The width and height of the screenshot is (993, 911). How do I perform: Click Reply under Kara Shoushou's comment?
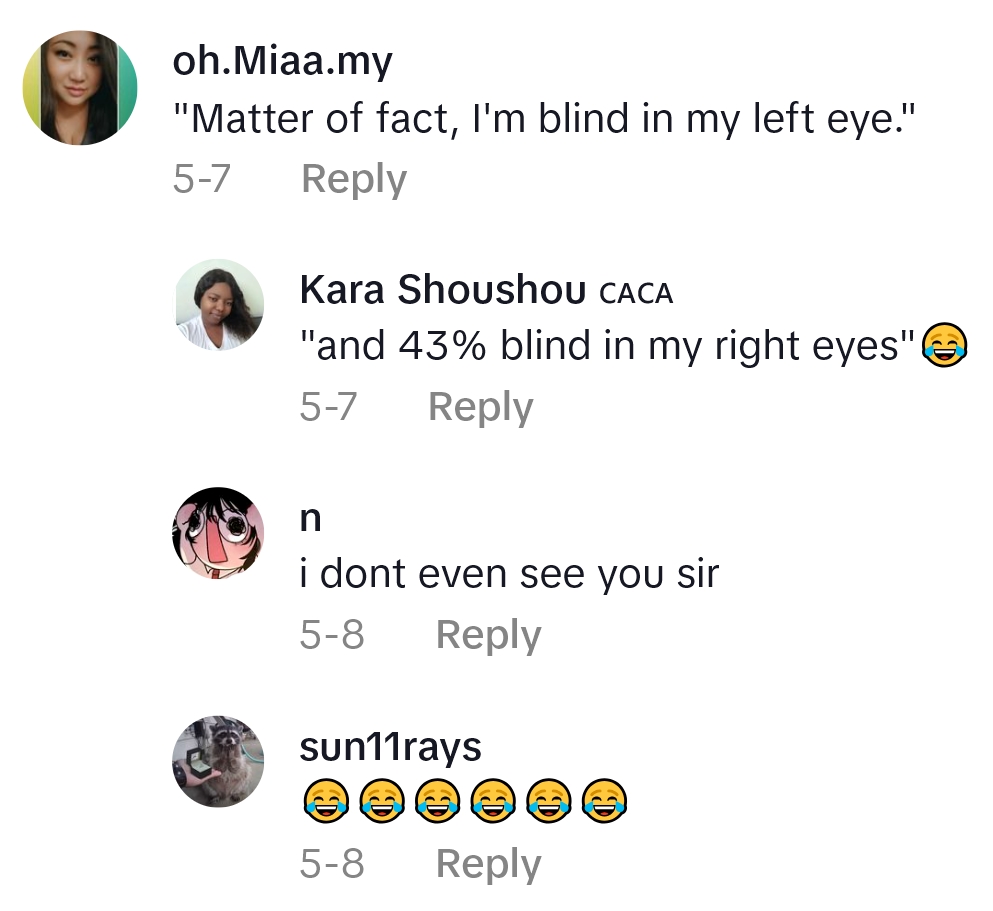(x=480, y=407)
